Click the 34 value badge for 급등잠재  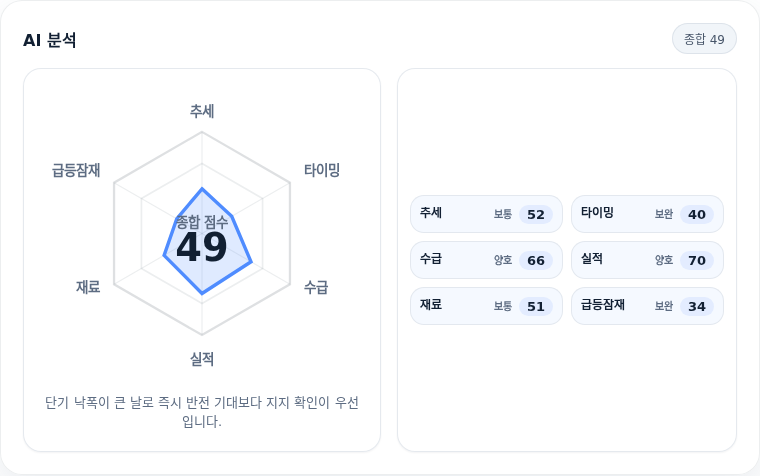point(697,306)
